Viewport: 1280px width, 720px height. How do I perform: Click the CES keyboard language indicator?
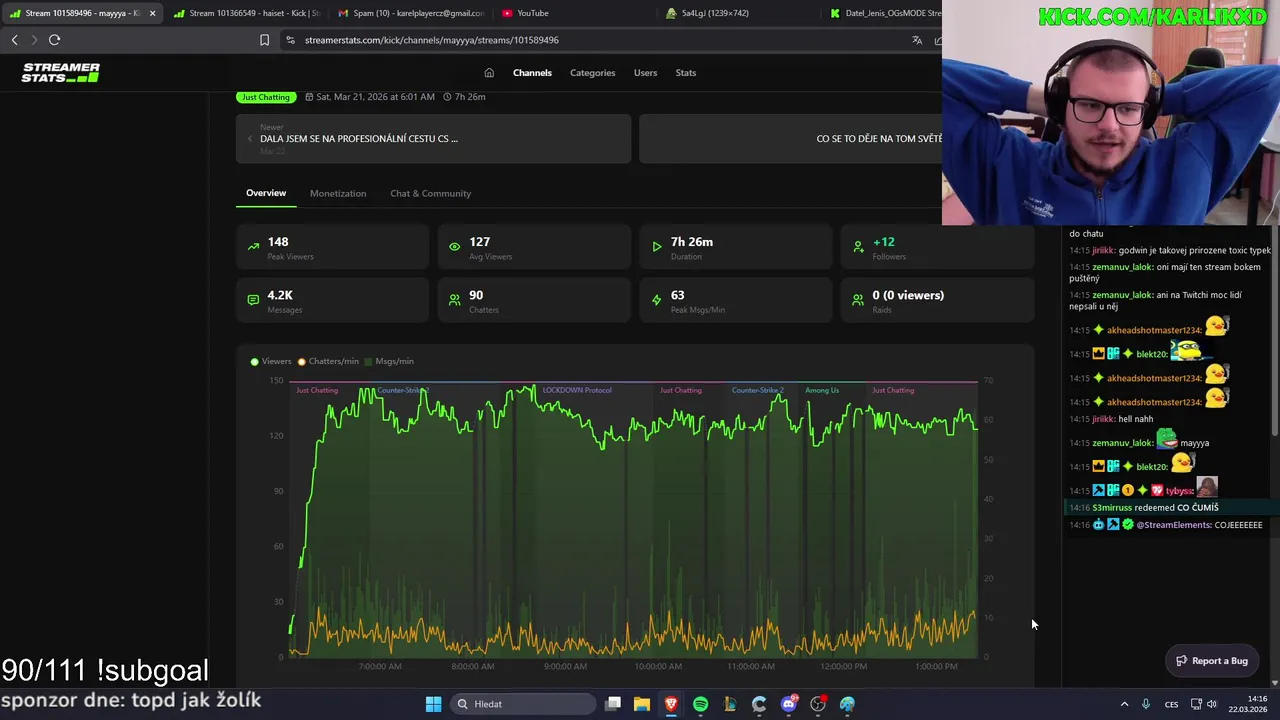point(1171,704)
